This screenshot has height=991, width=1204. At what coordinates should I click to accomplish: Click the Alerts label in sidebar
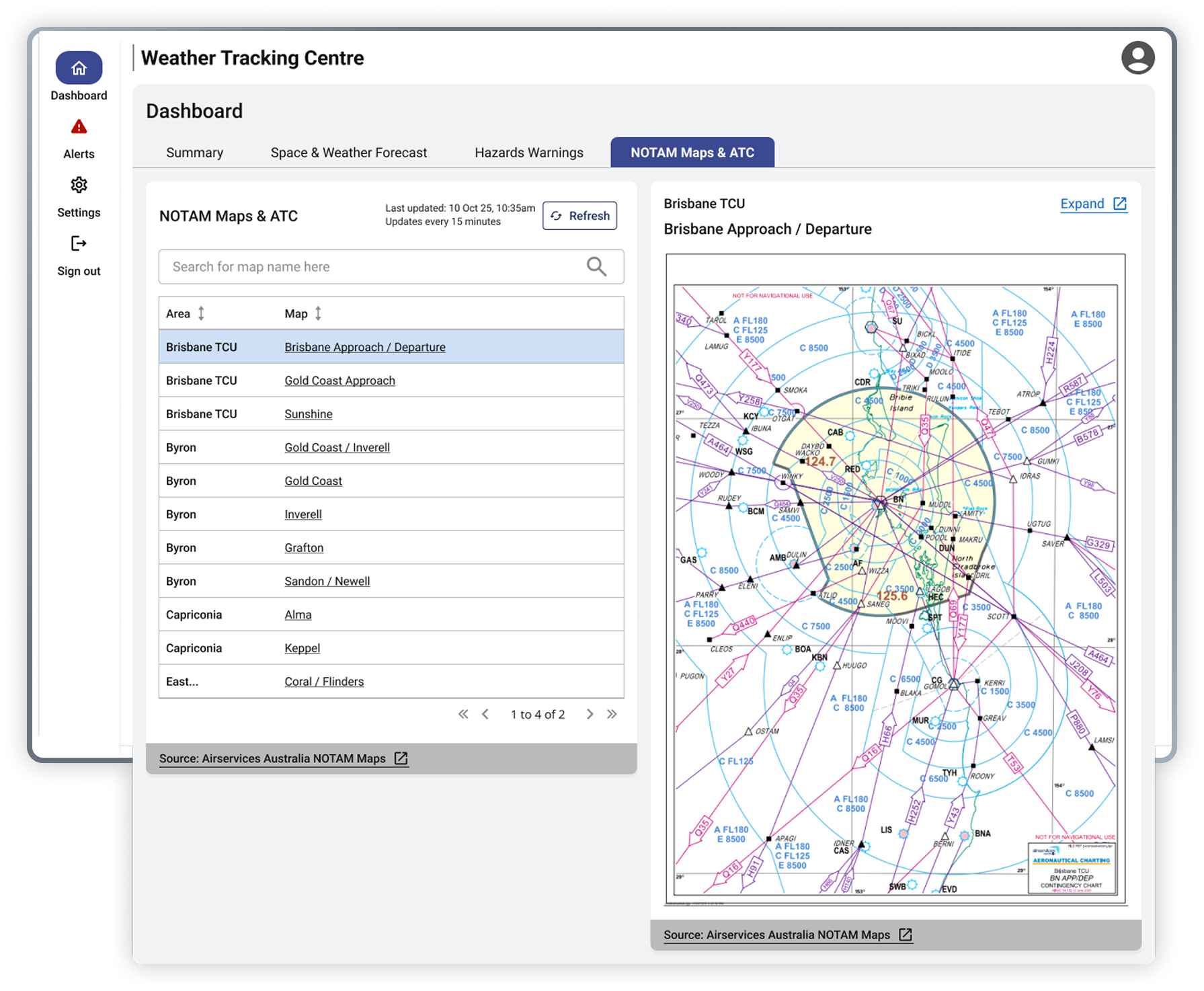click(79, 154)
